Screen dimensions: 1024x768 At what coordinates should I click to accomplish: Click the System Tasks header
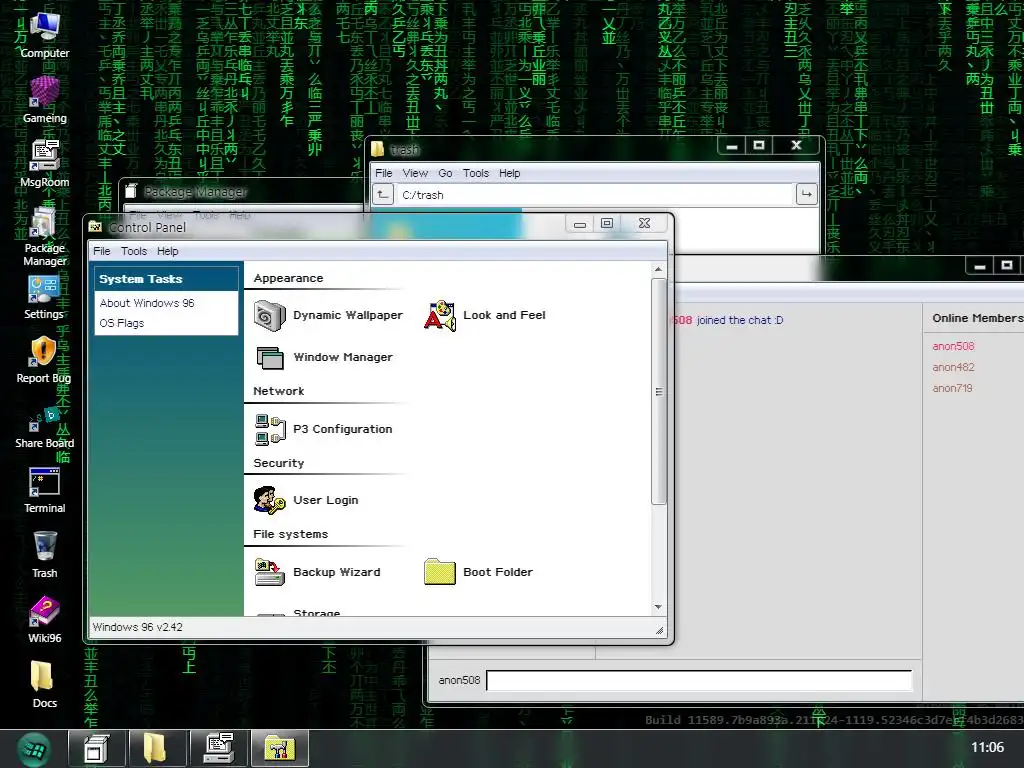(167, 279)
